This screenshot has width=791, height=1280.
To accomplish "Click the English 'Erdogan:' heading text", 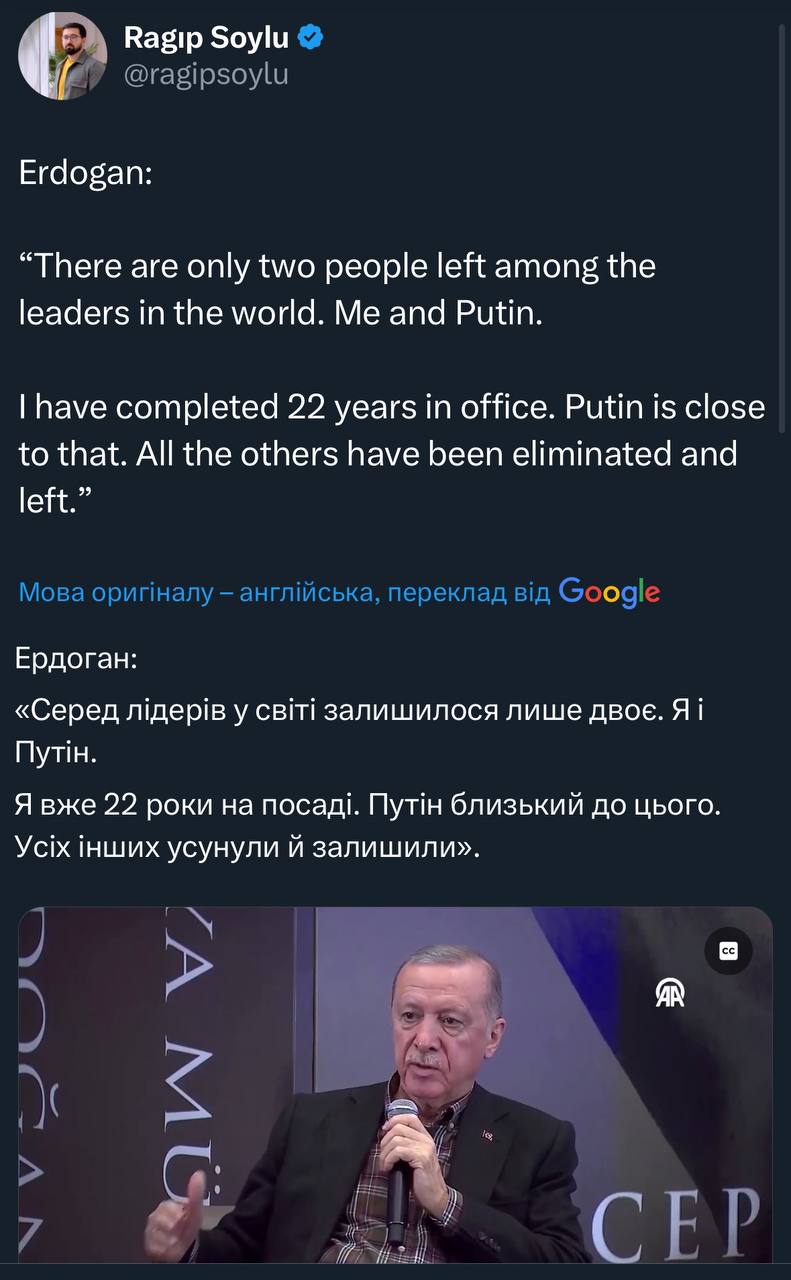I will click(x=86, y=173).
